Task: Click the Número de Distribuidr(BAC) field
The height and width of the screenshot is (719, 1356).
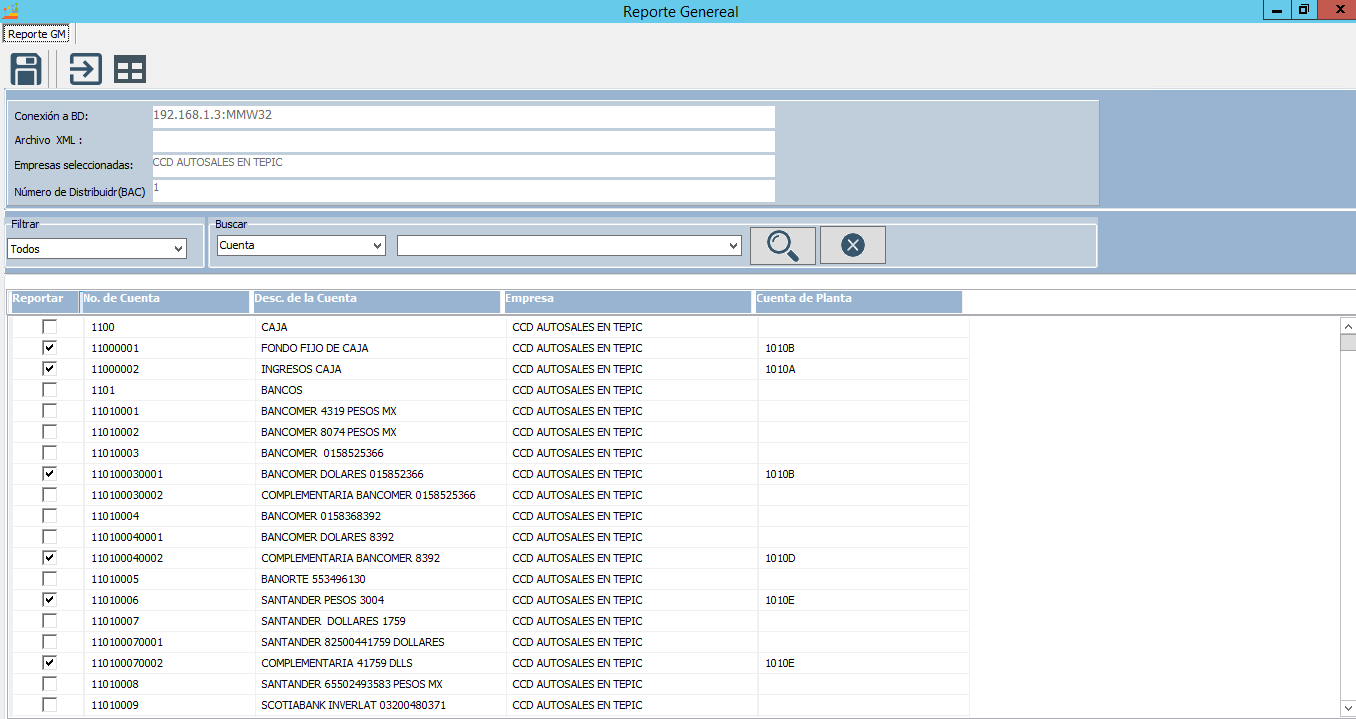Action: pos(464,190)
